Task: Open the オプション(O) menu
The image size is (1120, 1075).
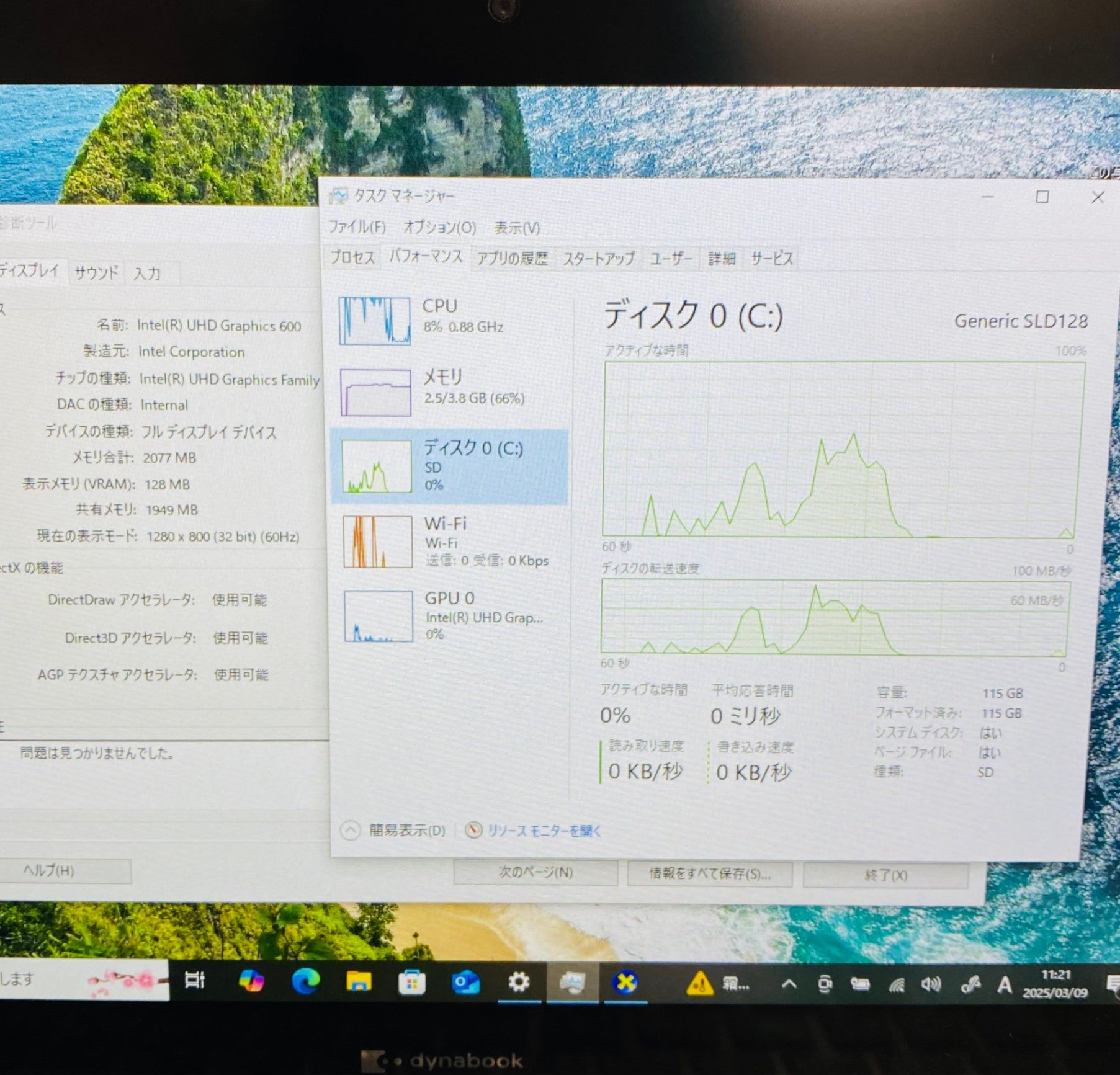Action: (x=439, y=228)
